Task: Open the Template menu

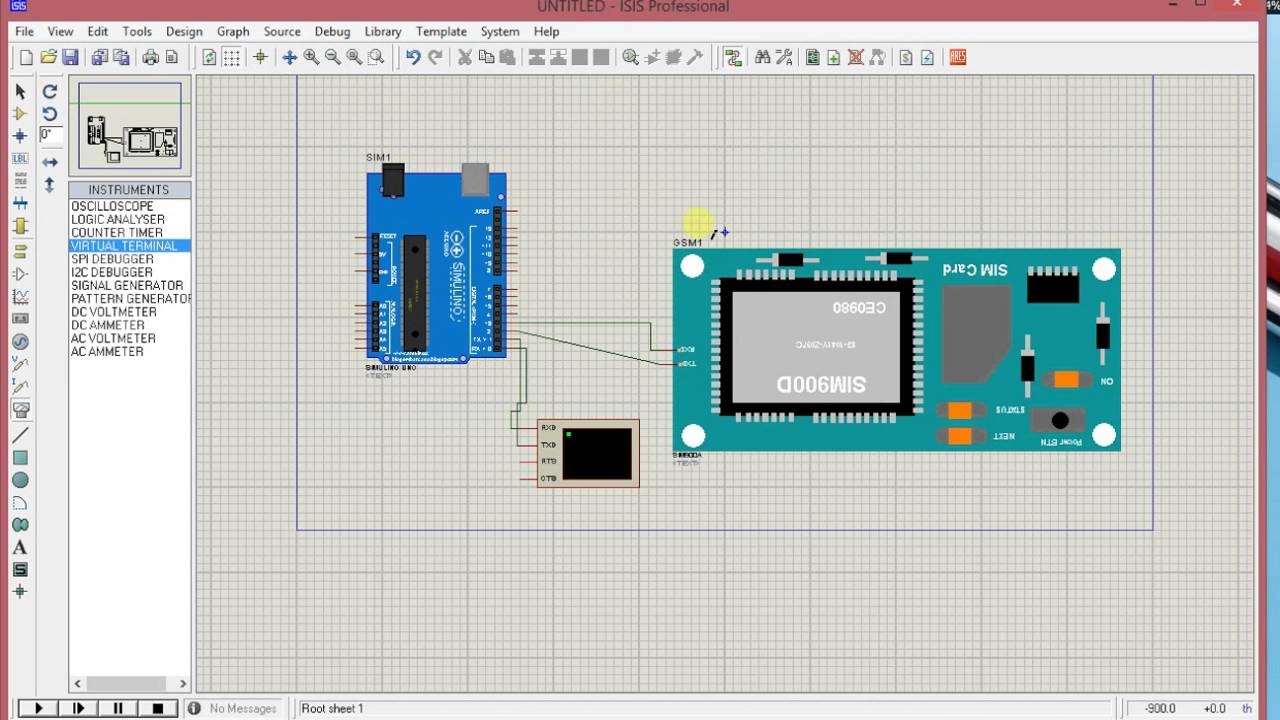Action: 441,31
